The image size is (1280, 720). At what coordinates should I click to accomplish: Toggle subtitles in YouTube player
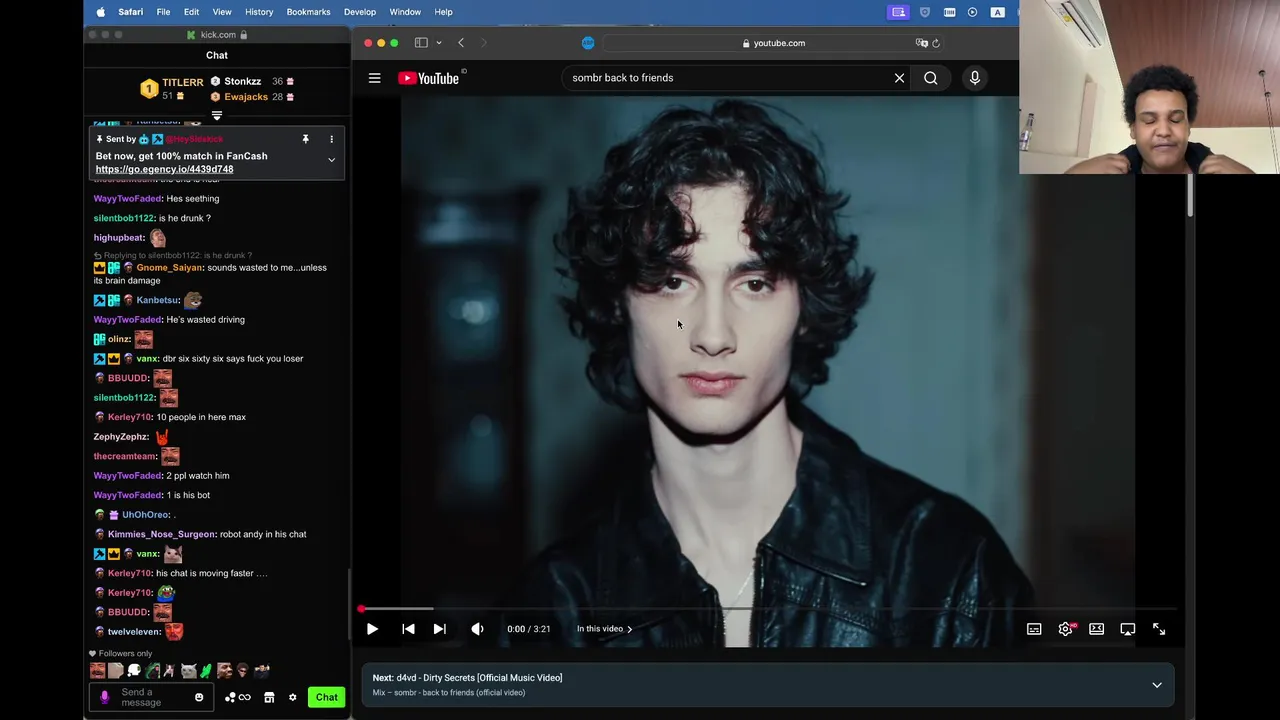click(x=1034, y=629)
